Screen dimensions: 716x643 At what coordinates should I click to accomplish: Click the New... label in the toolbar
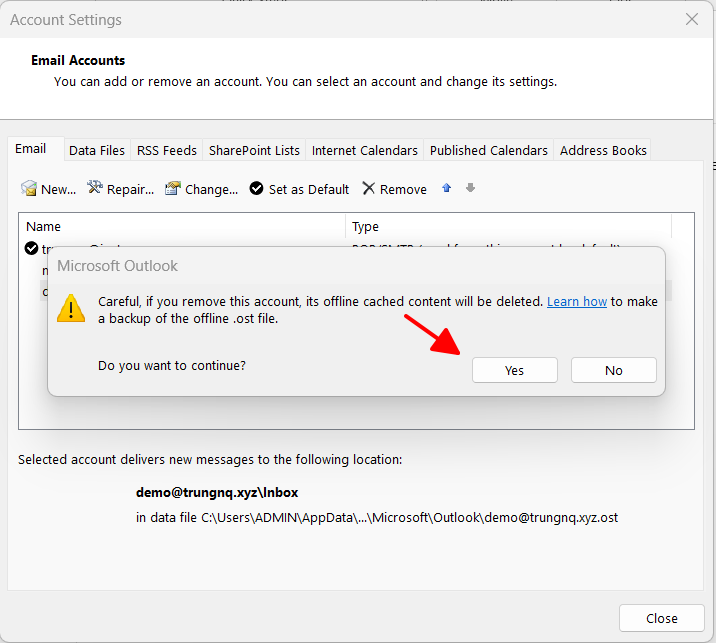tap(58, 190)
